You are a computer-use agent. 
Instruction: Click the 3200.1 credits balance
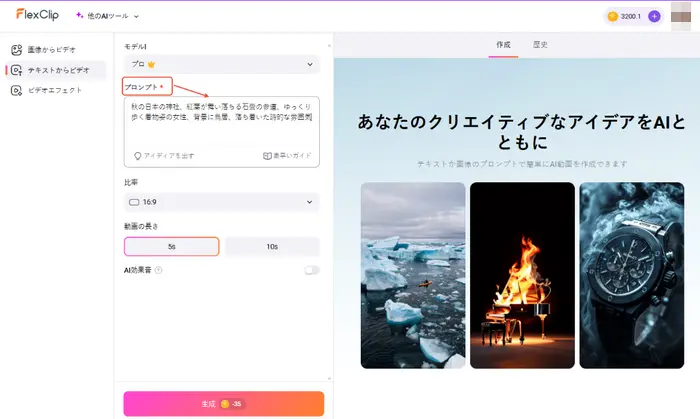(x=630, y=17)
